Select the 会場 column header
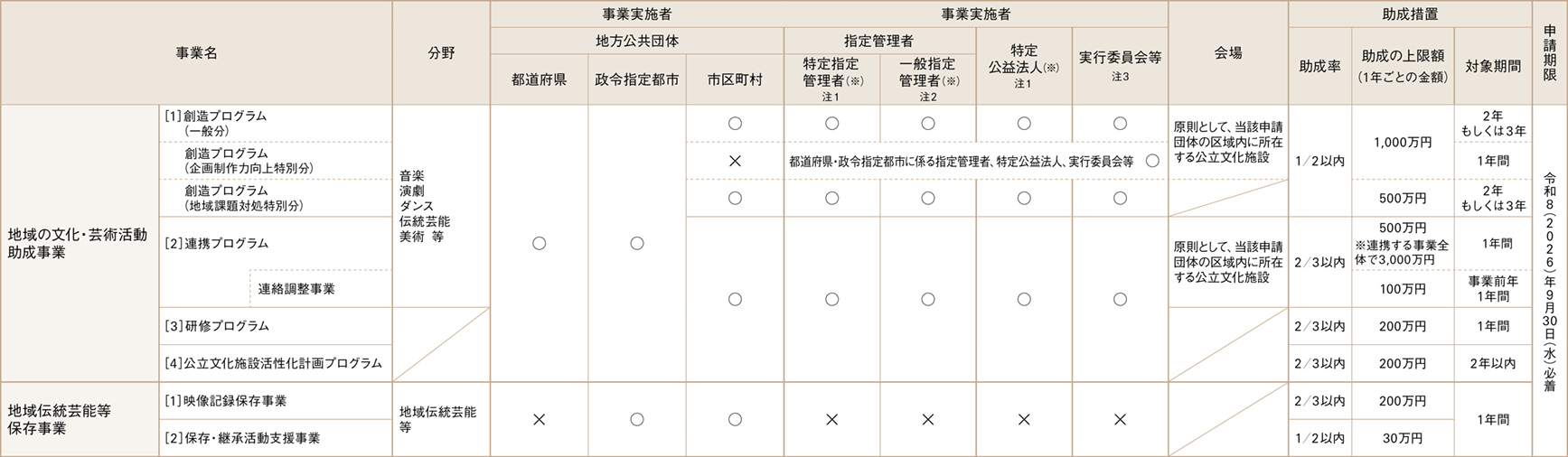Screen dimensions: 1568x457 click(1228, 53)
